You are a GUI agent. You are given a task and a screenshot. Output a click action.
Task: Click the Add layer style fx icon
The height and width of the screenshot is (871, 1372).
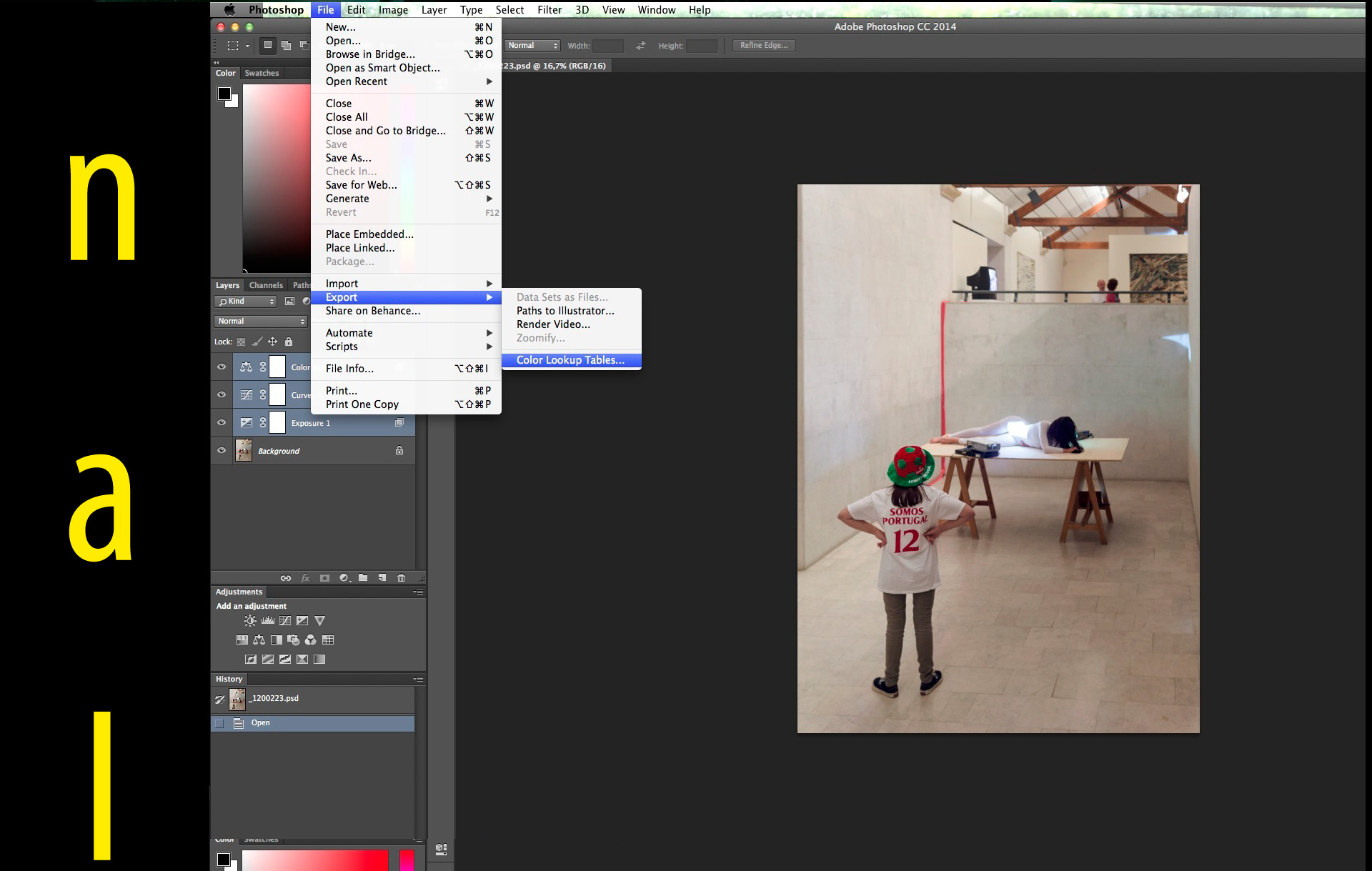click(x=305, y=578)
